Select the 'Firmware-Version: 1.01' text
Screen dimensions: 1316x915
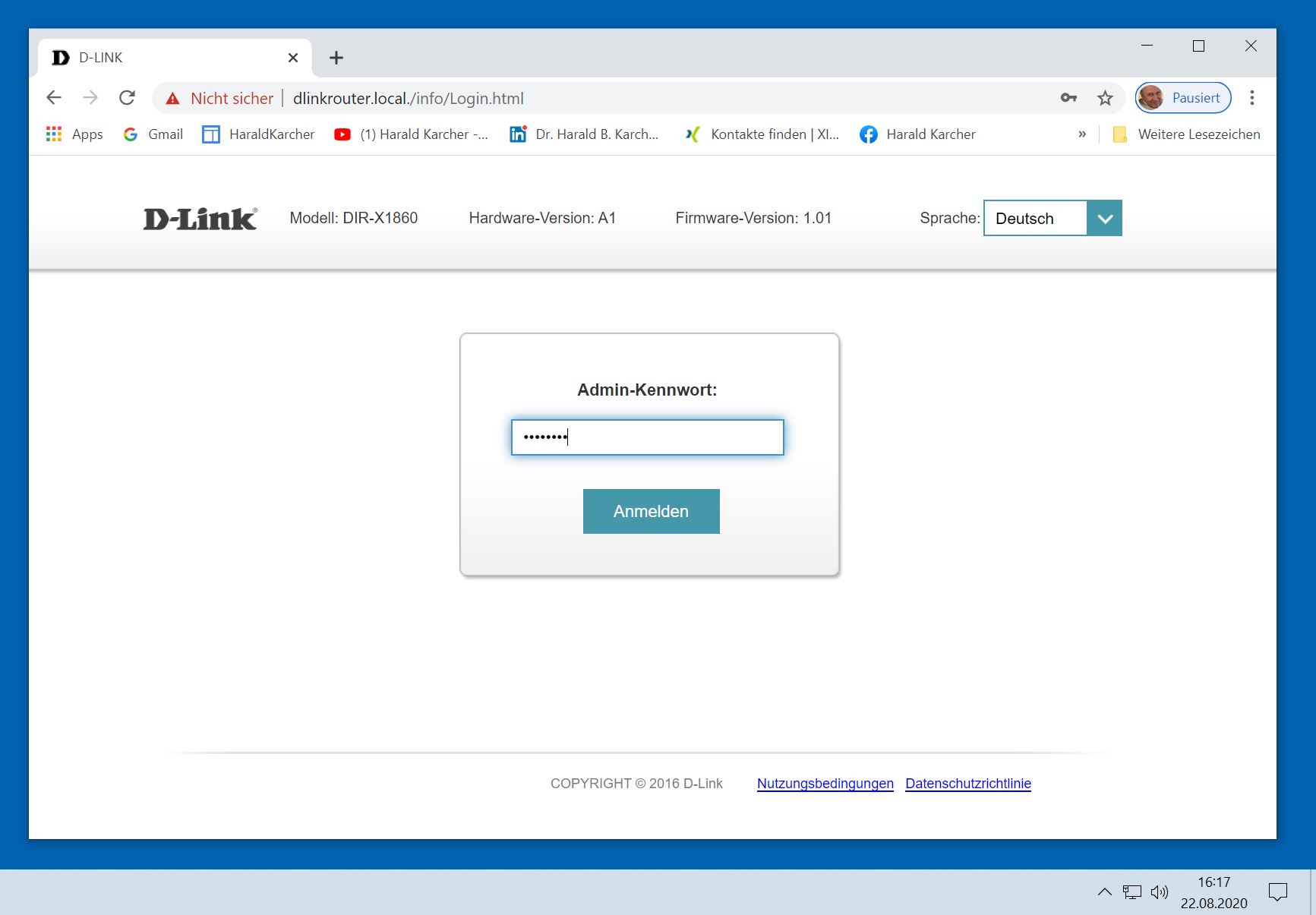pos(753,218)
